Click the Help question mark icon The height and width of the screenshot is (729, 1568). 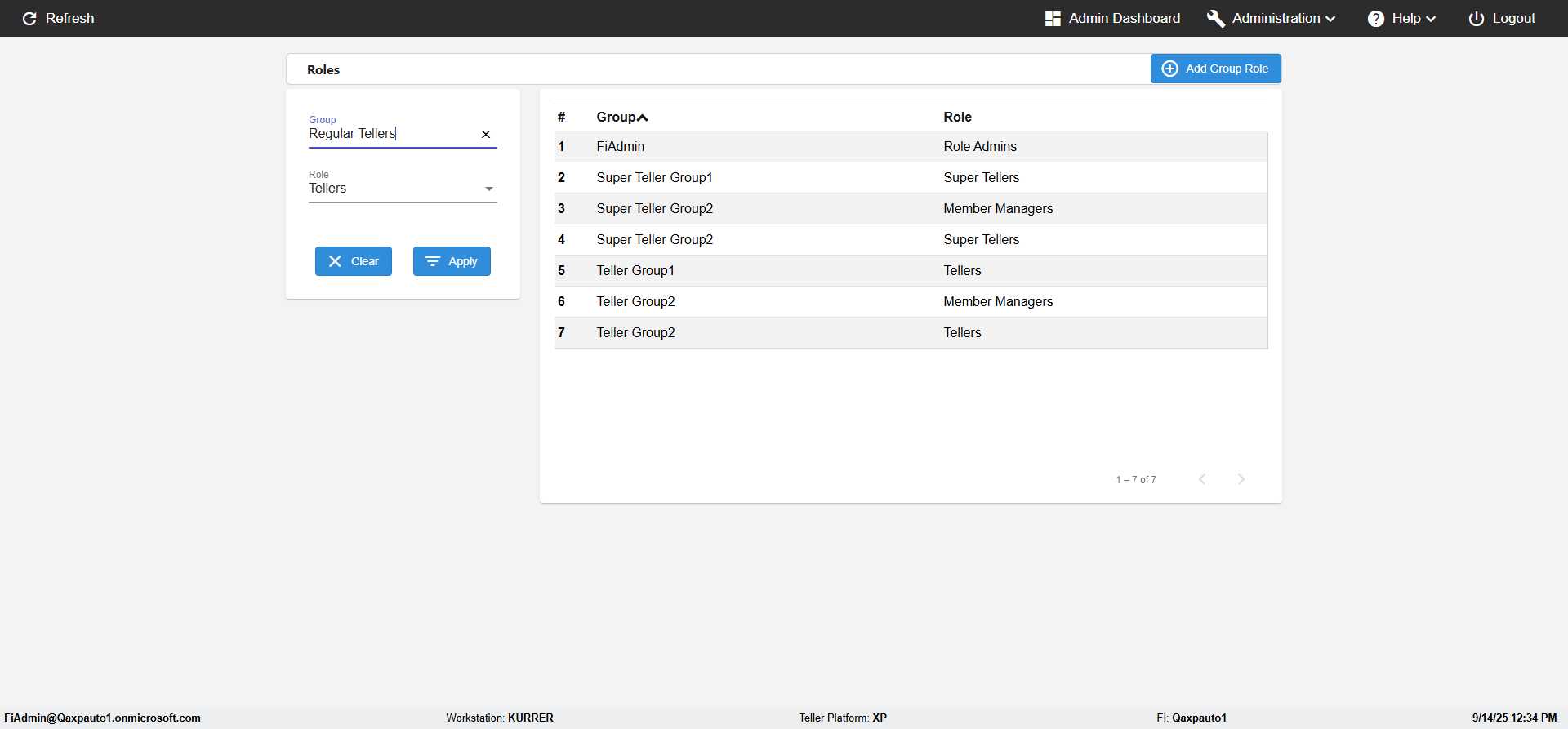1376,18
